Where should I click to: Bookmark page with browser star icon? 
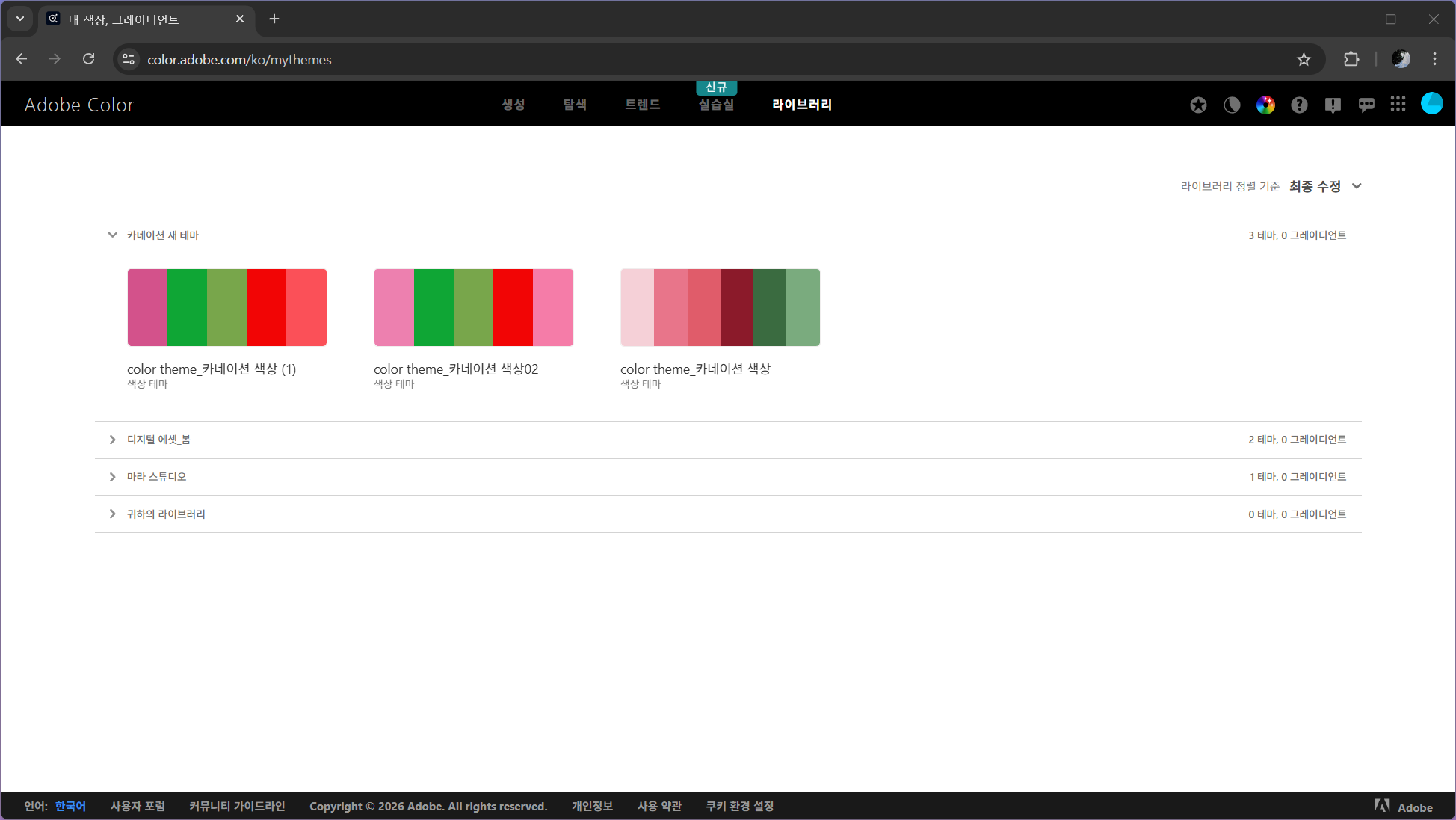click(1304, 59)
